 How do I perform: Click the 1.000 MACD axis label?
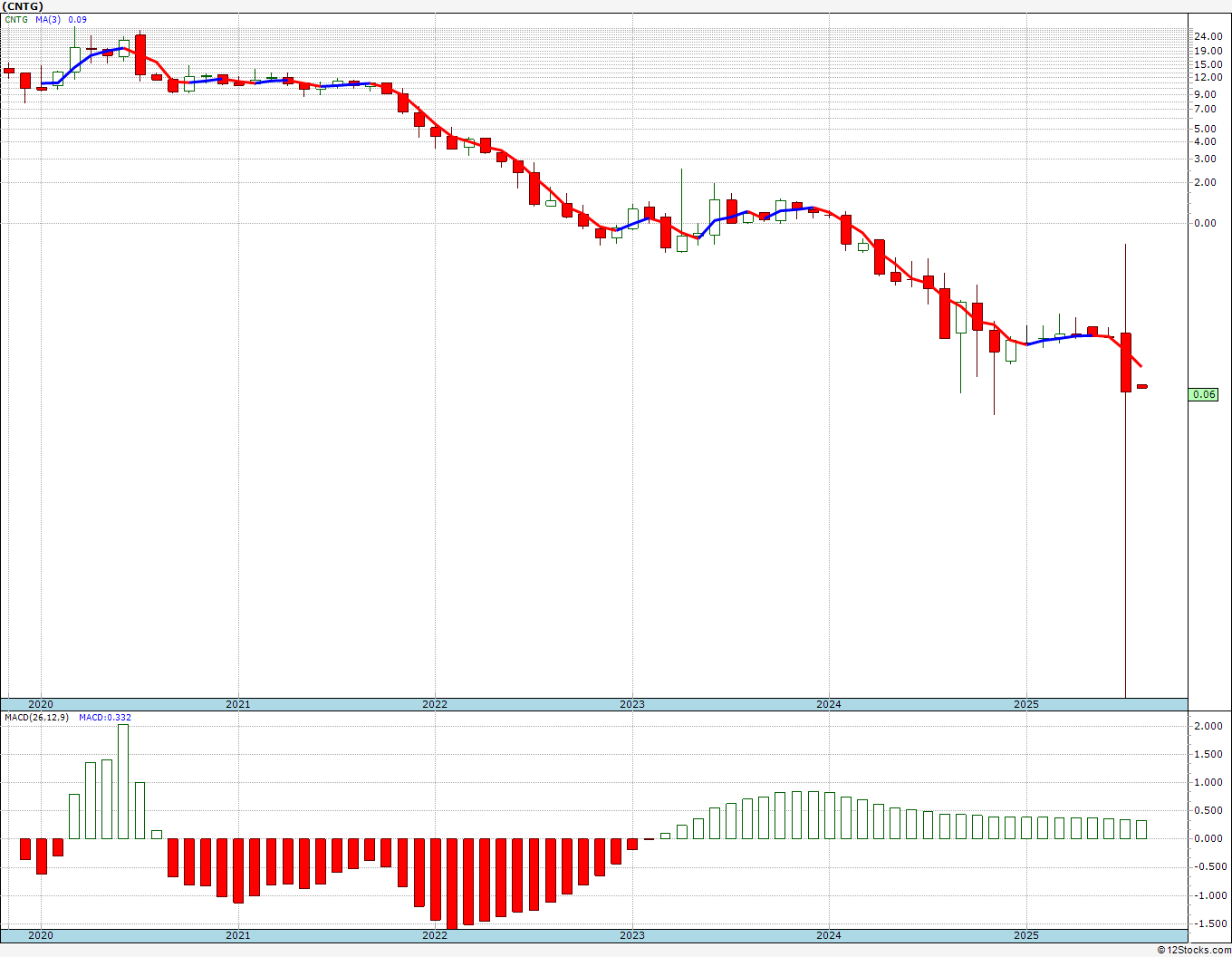tap(1208, 782)
